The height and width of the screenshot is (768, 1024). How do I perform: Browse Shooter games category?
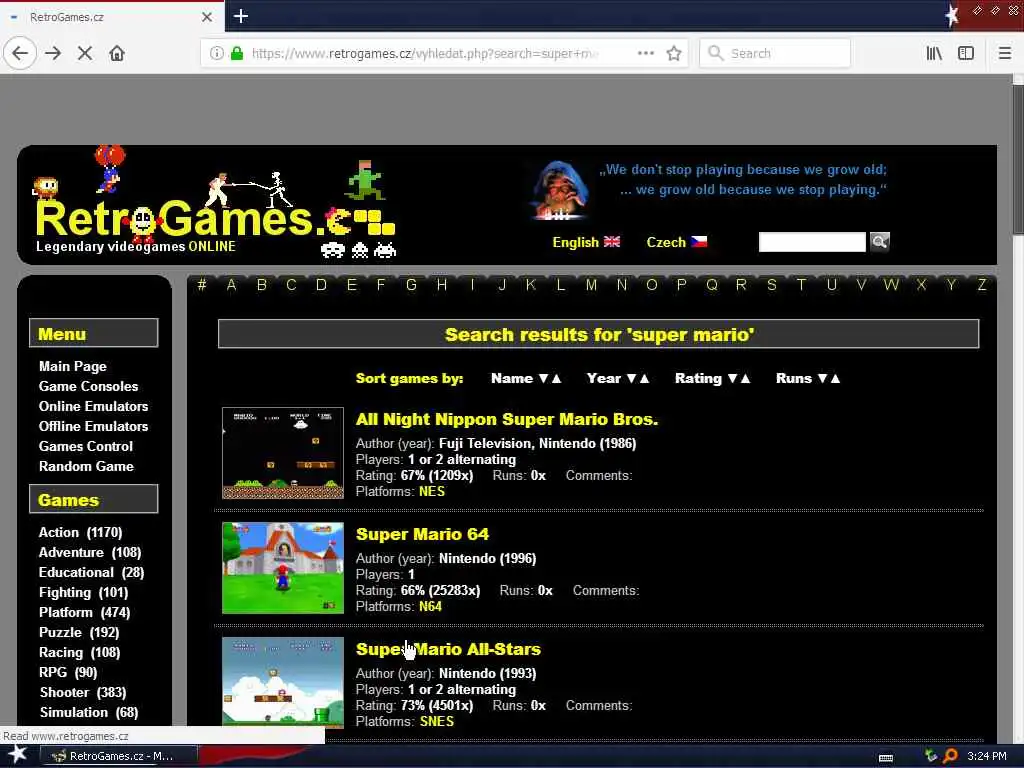tap(83, 692)
